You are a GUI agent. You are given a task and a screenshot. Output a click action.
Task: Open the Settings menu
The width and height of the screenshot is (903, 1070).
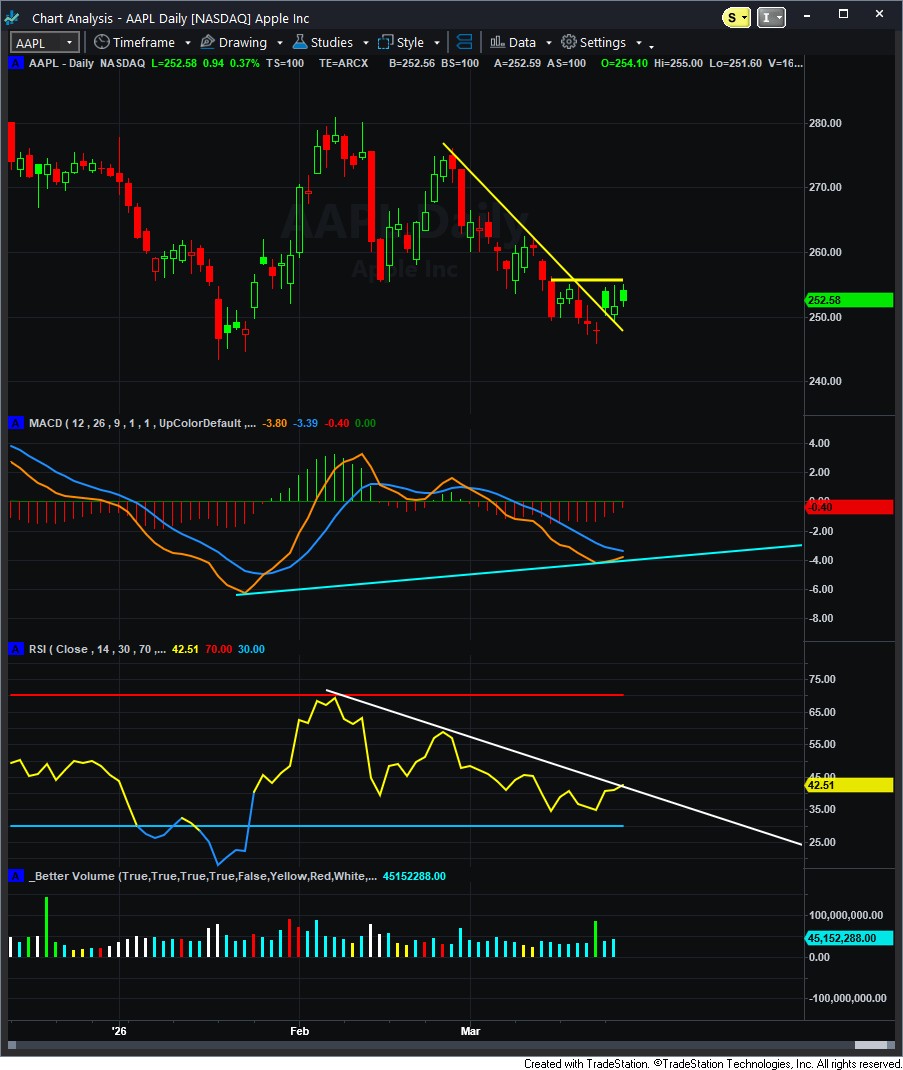[x=602, y=42]
